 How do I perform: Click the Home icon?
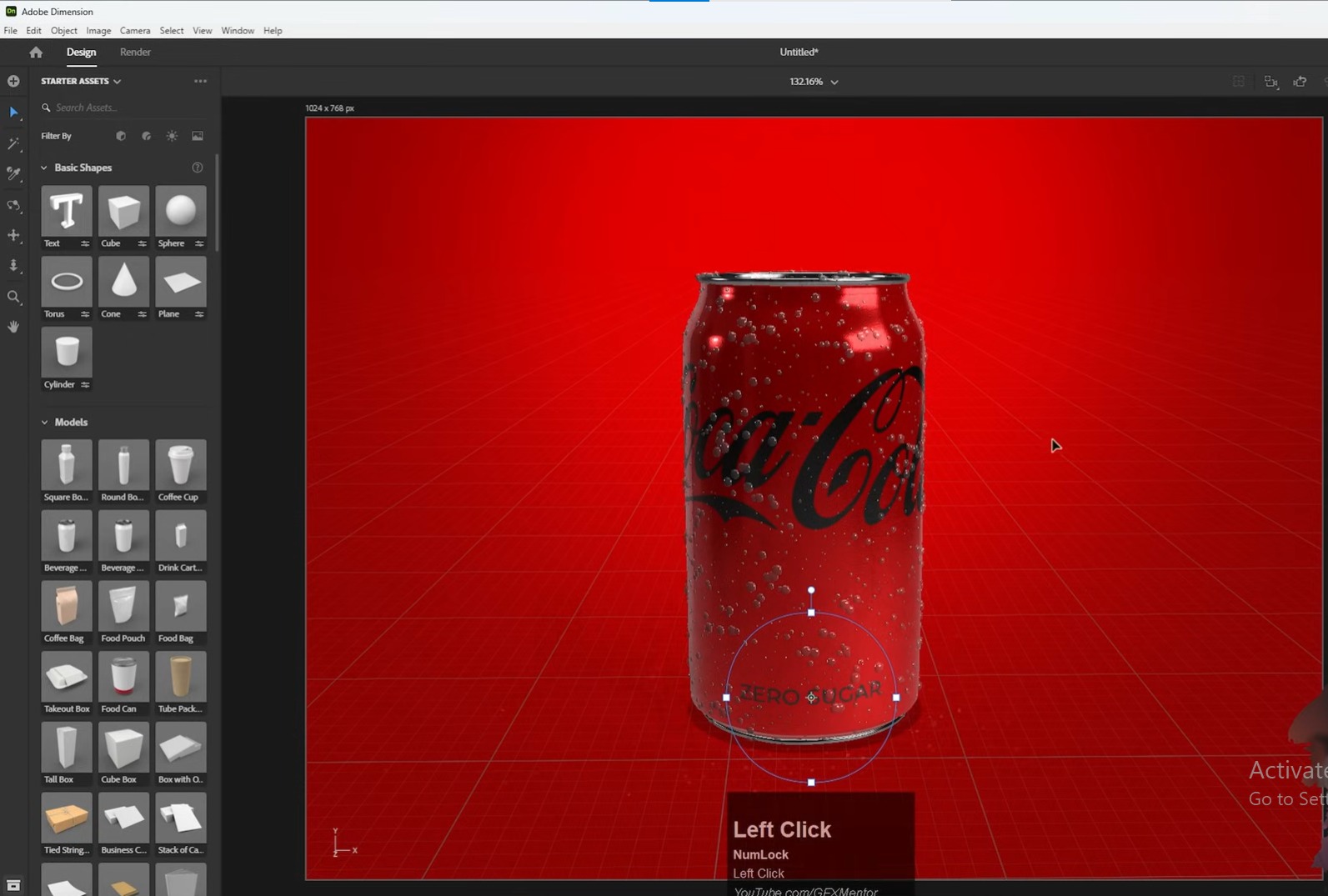click(36, 52)
